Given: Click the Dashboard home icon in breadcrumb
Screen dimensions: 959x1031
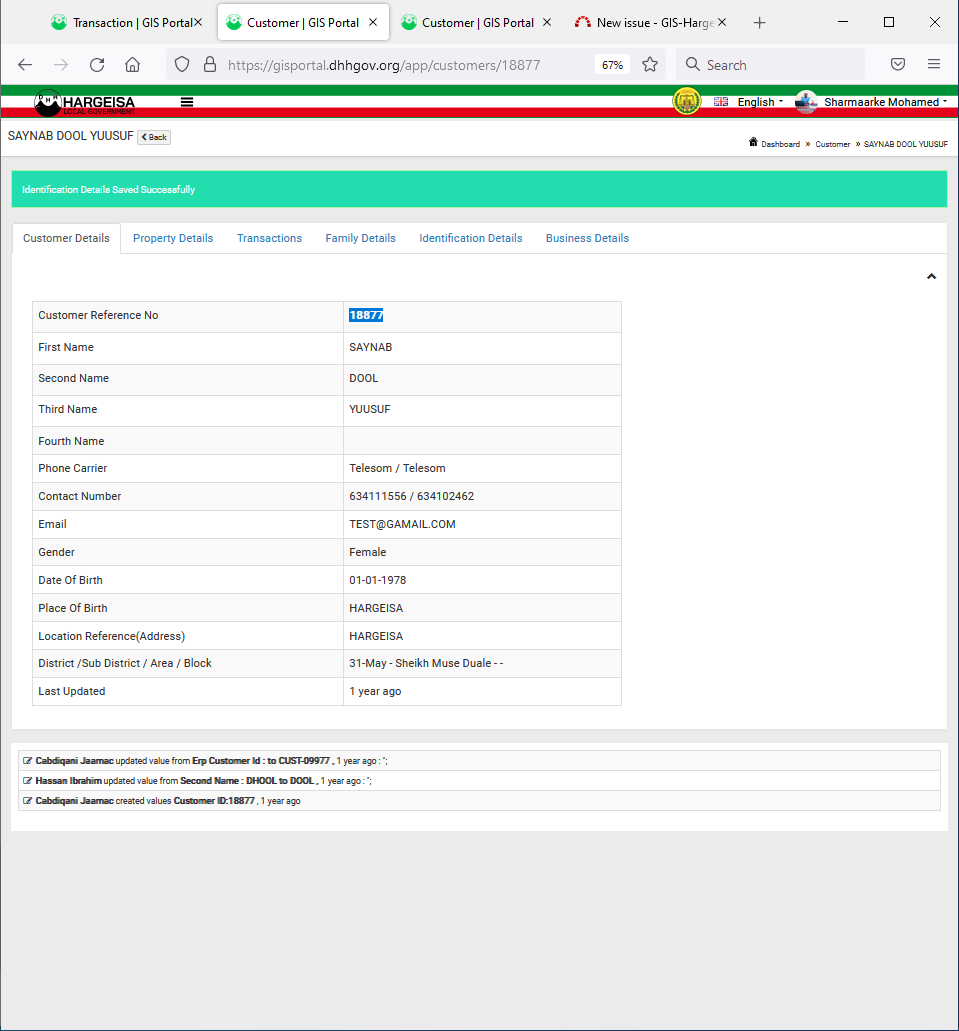Looking at the screenshot, I should tap(753, 142).
